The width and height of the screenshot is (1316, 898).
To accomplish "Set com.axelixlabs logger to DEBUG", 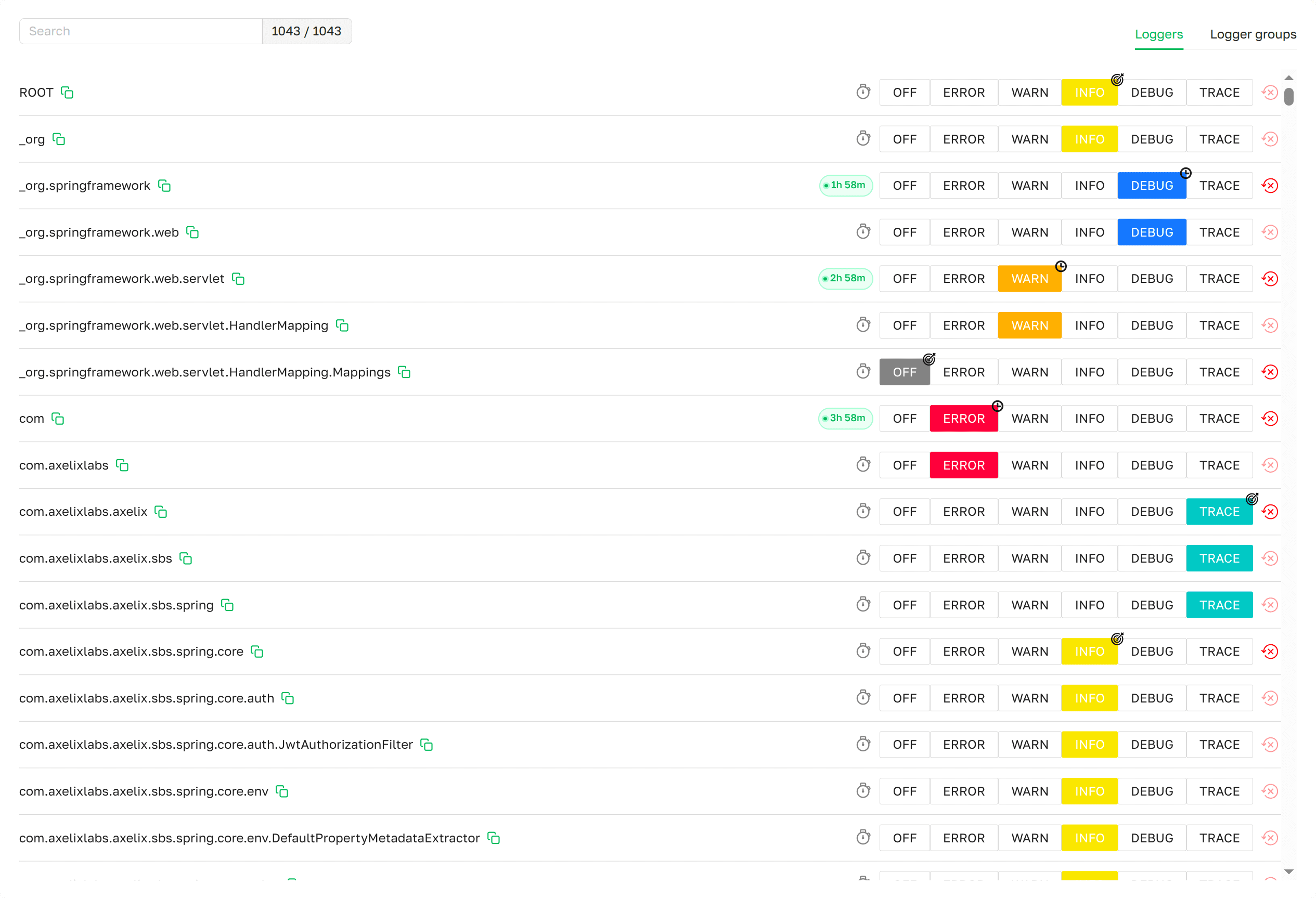I will 1152,465.
